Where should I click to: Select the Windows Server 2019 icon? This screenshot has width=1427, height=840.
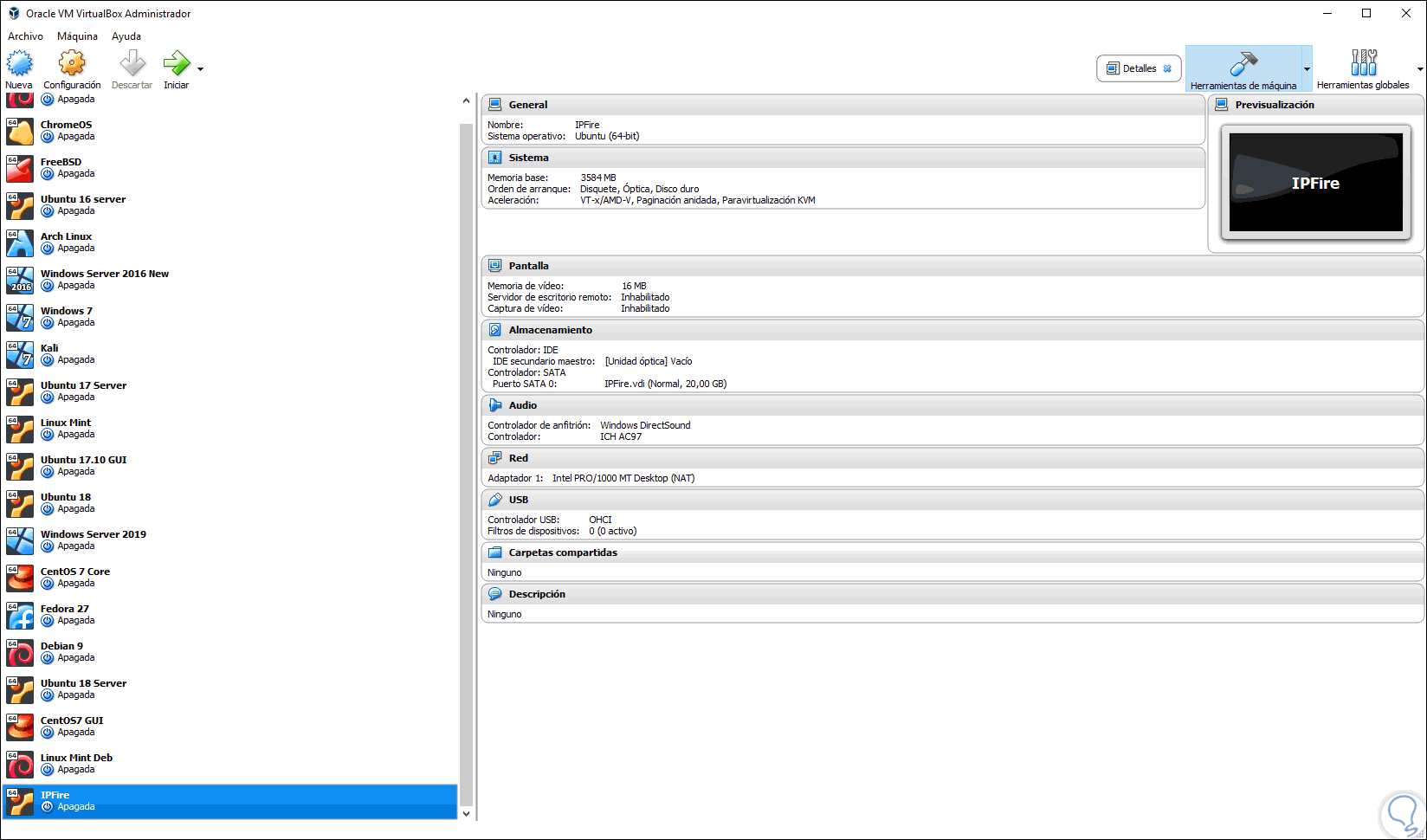click(20, 541)
